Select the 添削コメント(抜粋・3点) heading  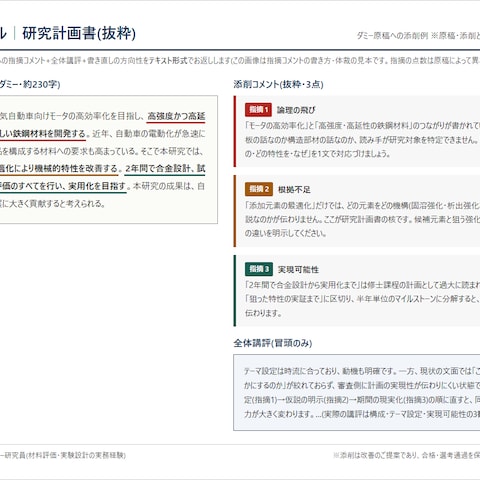[278, 84]
